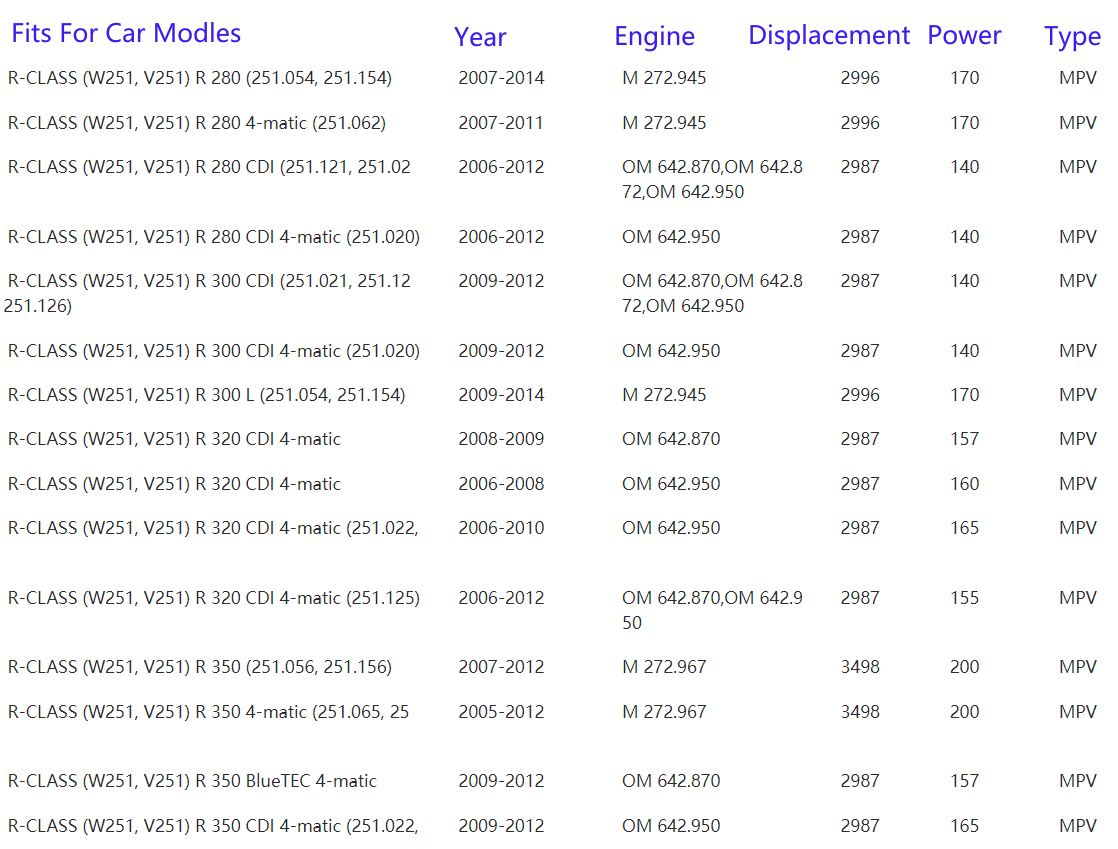Click the year range 2007-2011
This screenshot has height=849, width=1118.
click(x=501, y=123)
